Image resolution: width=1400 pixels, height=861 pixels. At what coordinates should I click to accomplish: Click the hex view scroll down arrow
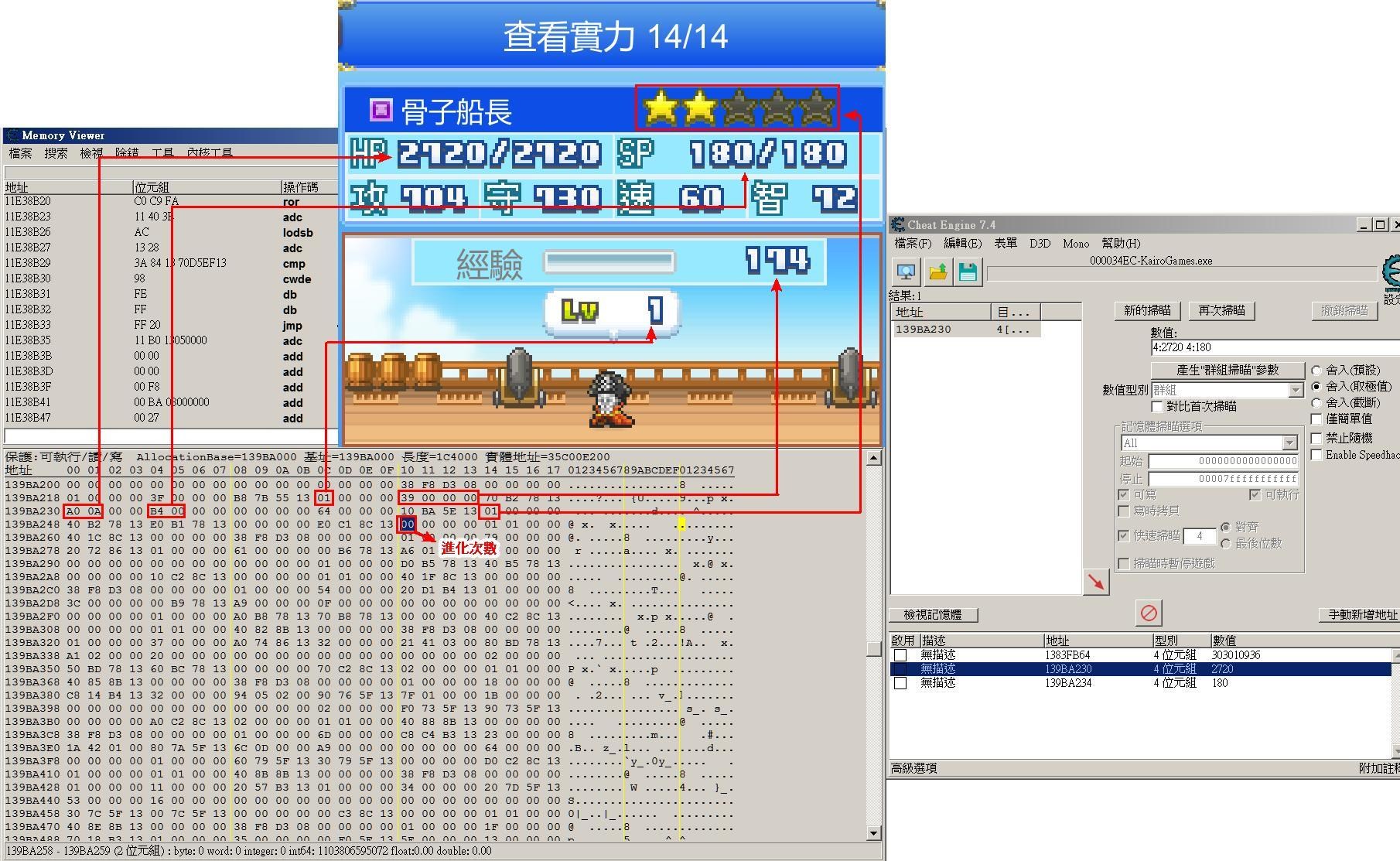[x=874, y=833]
